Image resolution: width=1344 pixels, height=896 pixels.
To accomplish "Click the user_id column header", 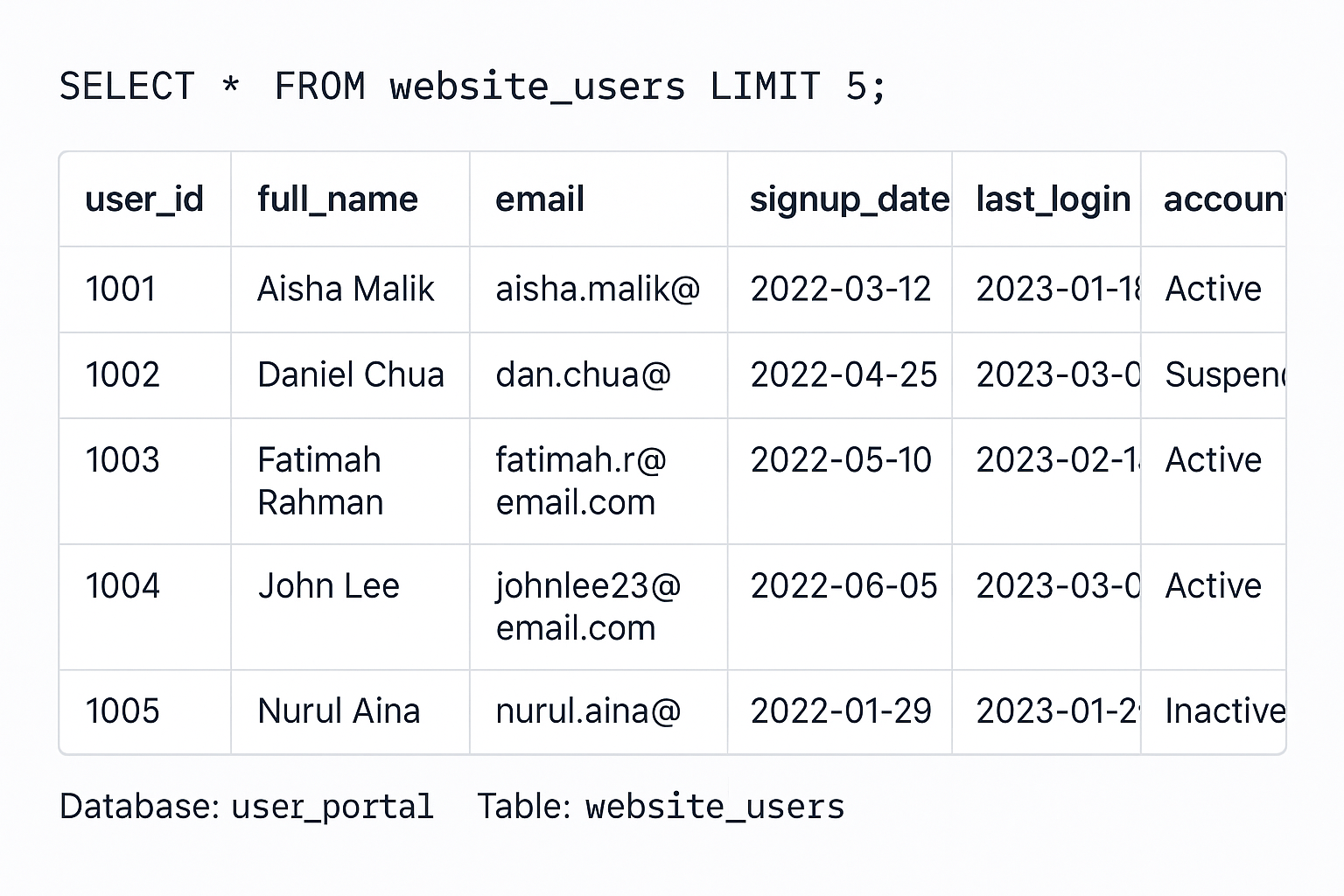I will point(144,199).
